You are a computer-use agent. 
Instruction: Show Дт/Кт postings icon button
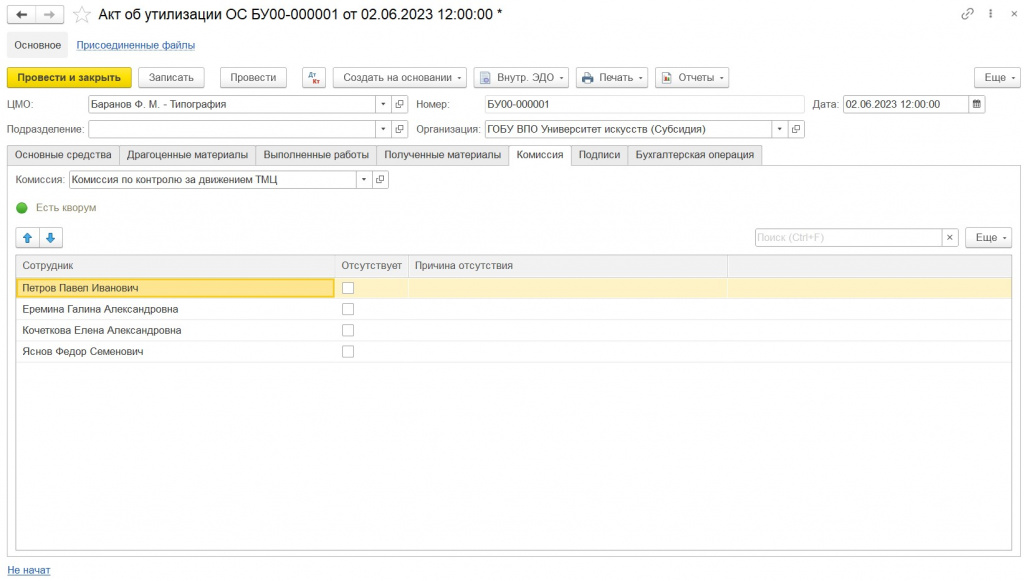click(x=313, y=78)
